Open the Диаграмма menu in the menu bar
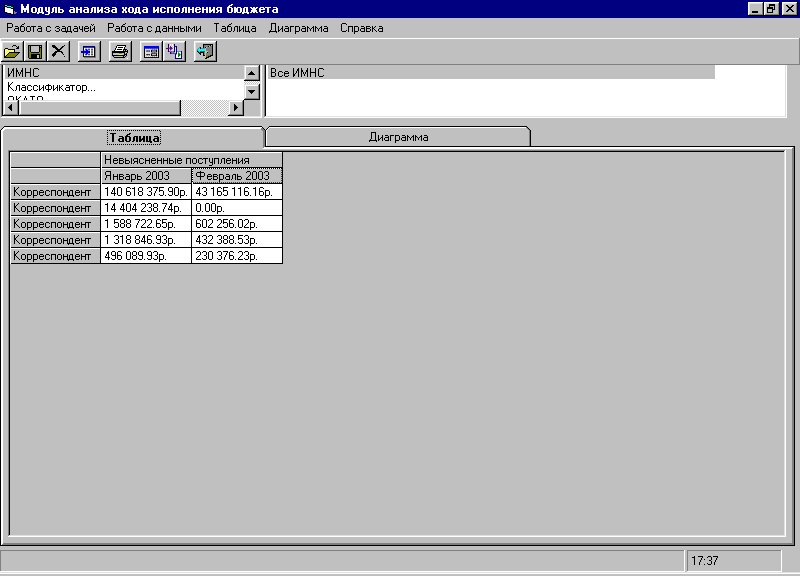 click(x=298, y=28)
